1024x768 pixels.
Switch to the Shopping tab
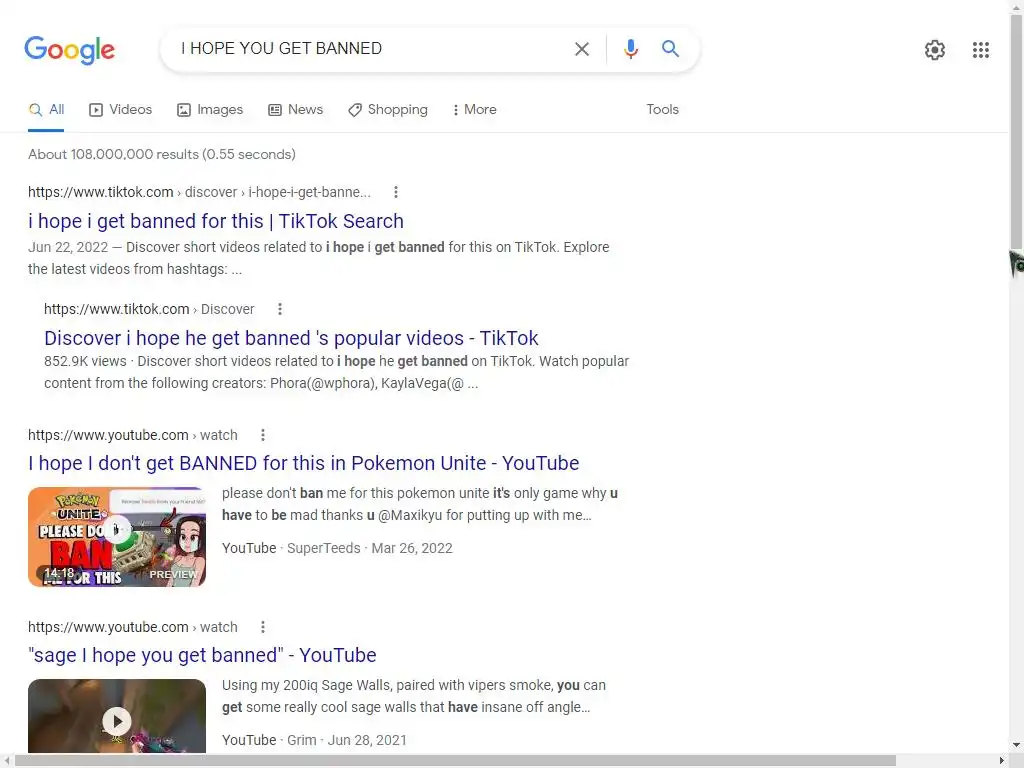(x=387, y=110)
